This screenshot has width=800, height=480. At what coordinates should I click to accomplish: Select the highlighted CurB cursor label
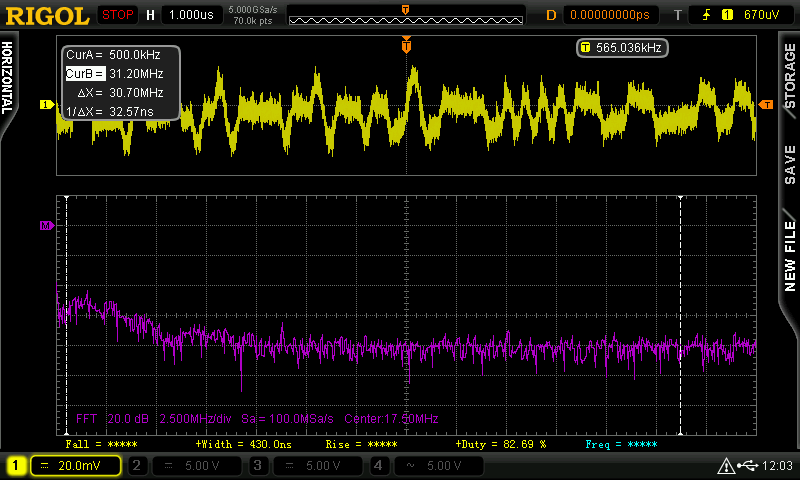pos(85,73)
